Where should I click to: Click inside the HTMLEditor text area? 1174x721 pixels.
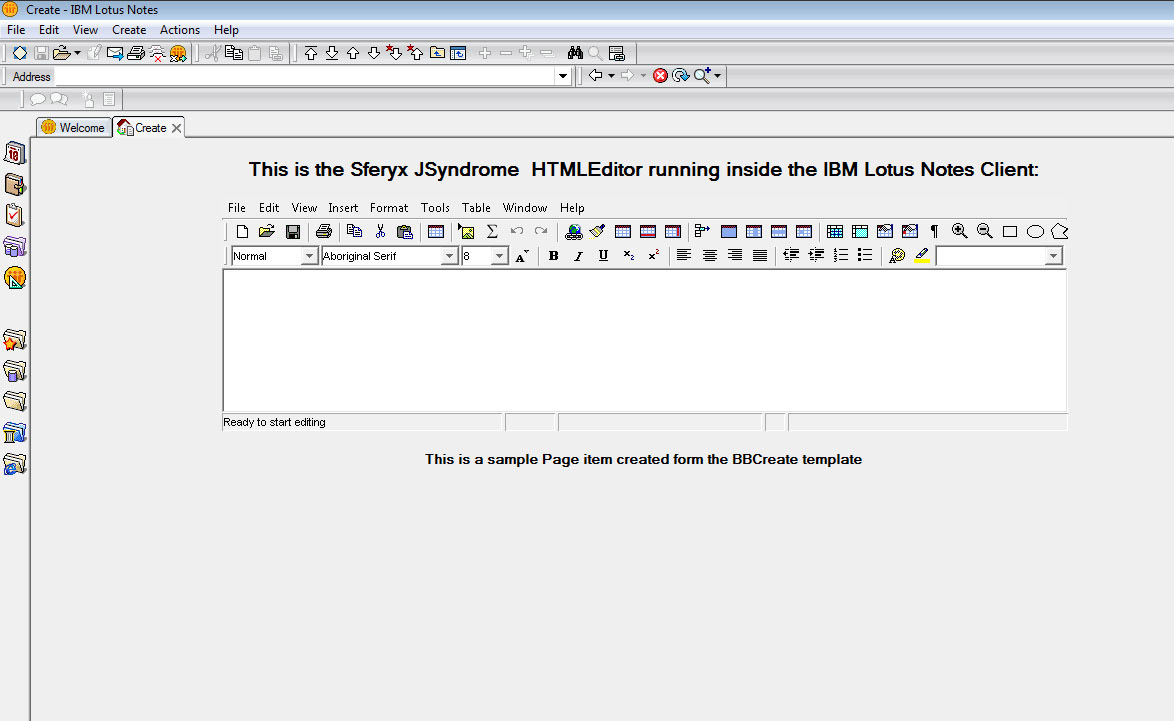coord(644,341)
